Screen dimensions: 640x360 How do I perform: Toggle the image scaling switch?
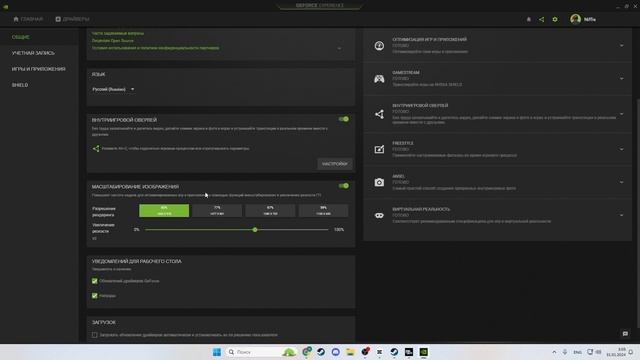pos(344,186)
